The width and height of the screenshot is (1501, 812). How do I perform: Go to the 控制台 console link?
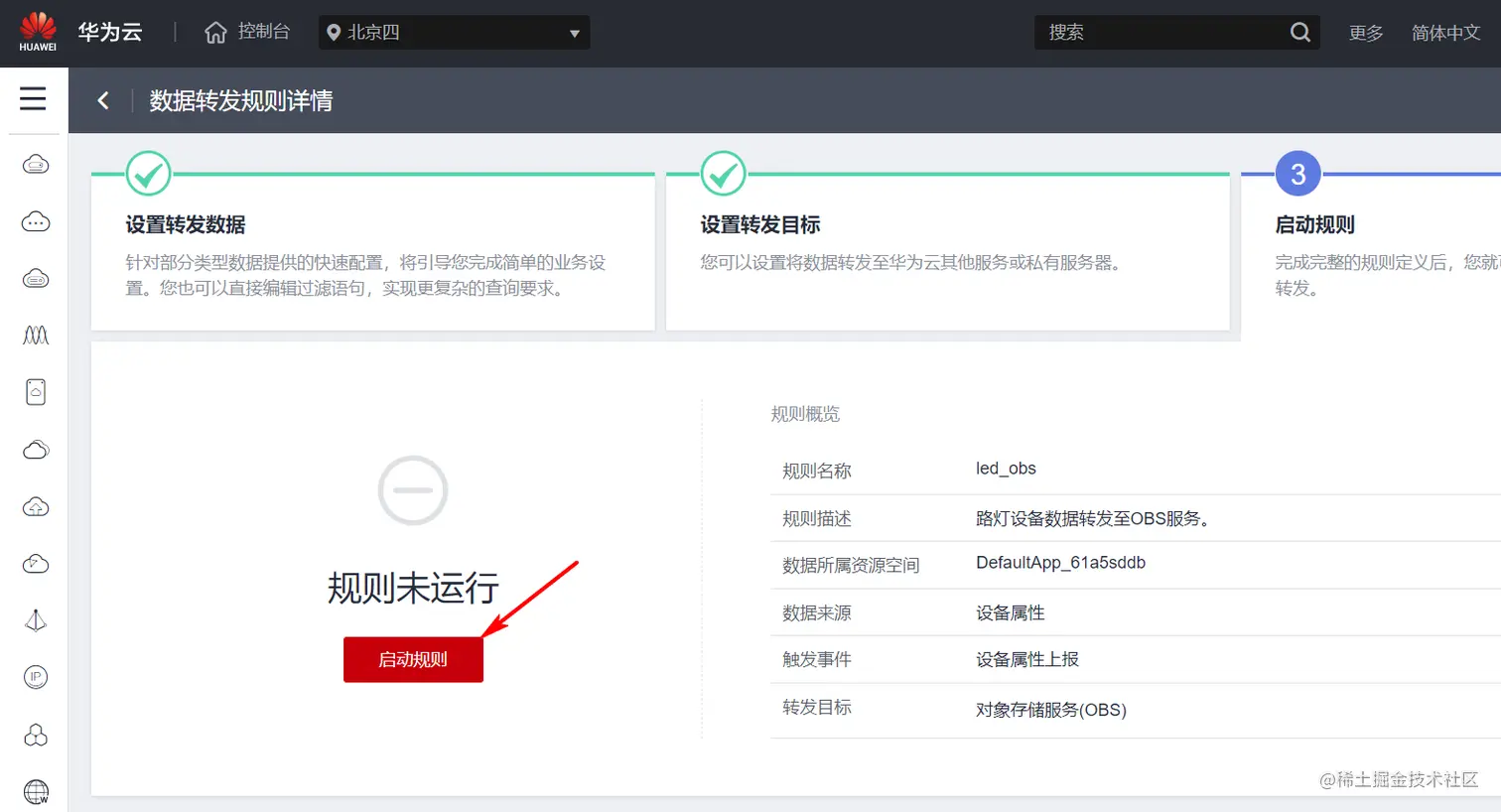(x=263, y=32)
